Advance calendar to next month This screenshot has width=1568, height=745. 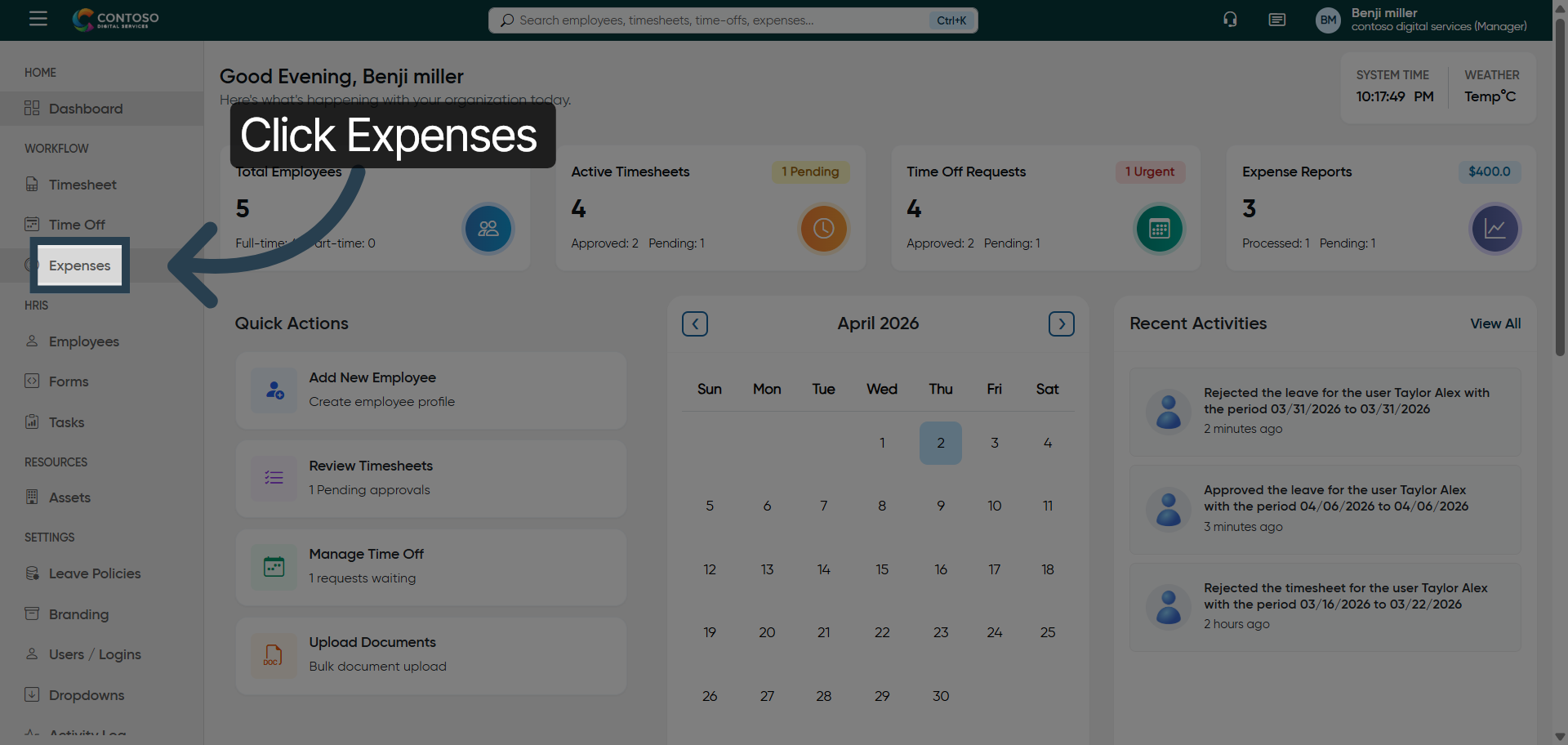coord(1061,324)
